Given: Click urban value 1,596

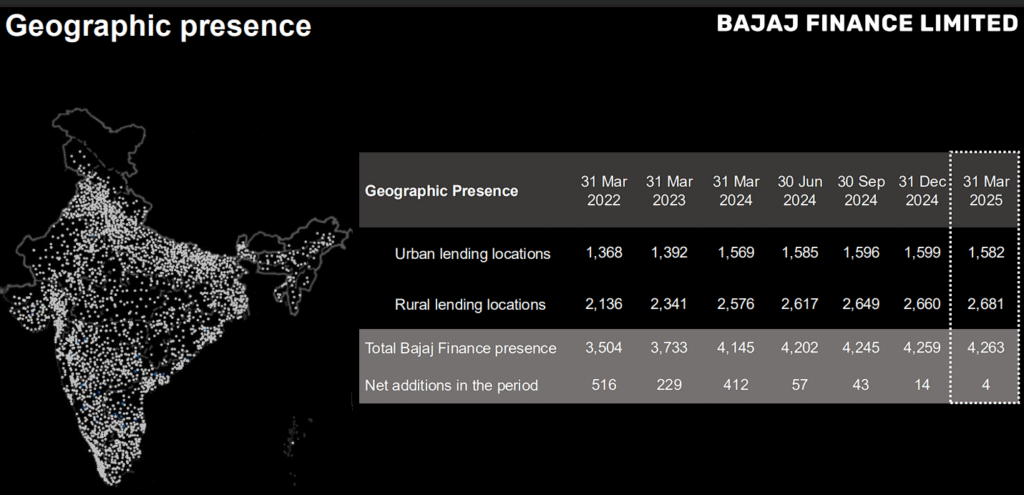Looking at the screenshot, I should coord(861,253).
